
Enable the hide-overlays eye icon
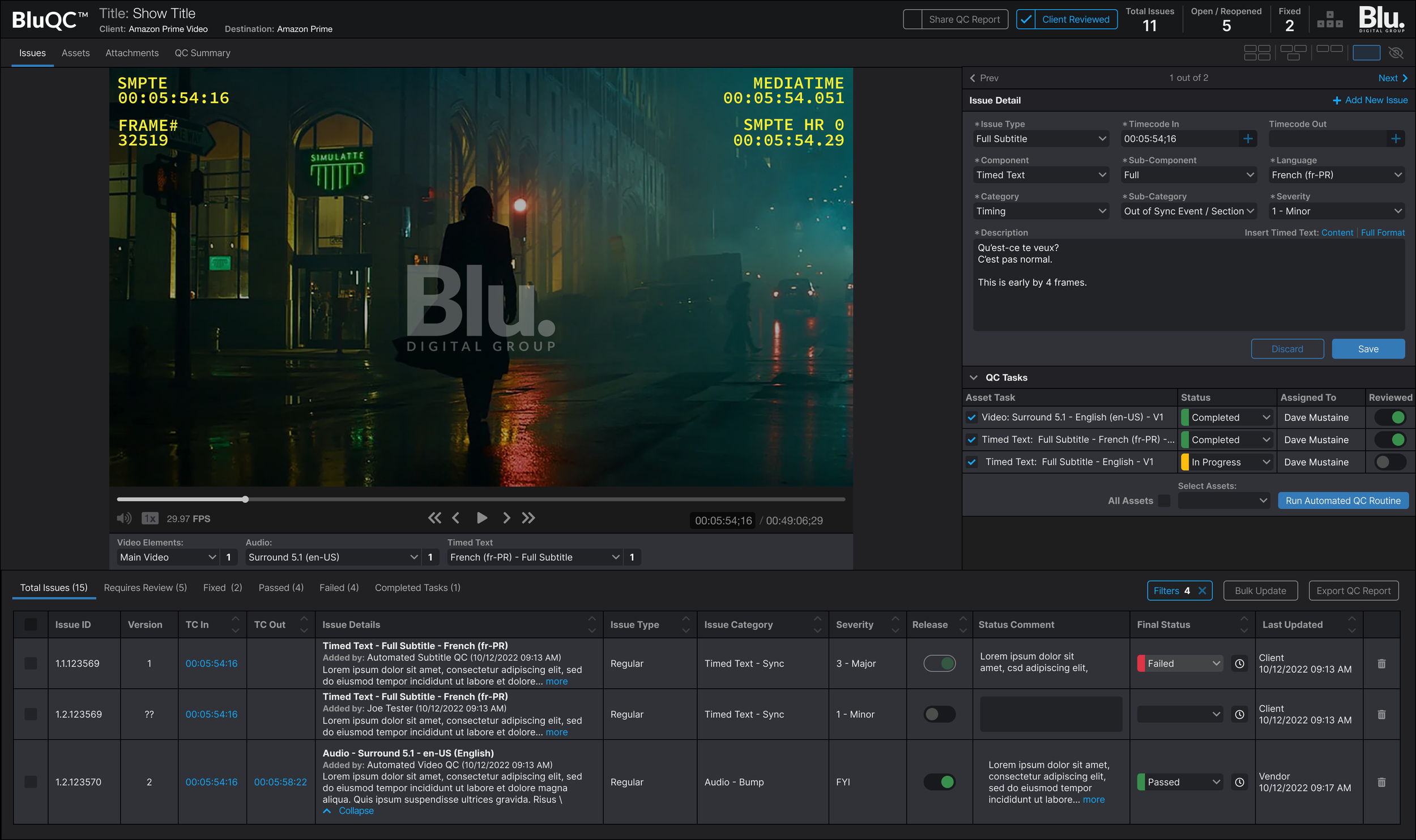click(1397, 52)
